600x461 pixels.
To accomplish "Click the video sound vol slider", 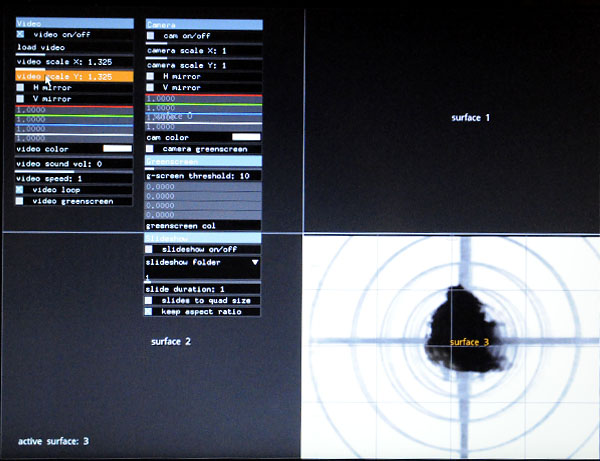I will 73,163.
